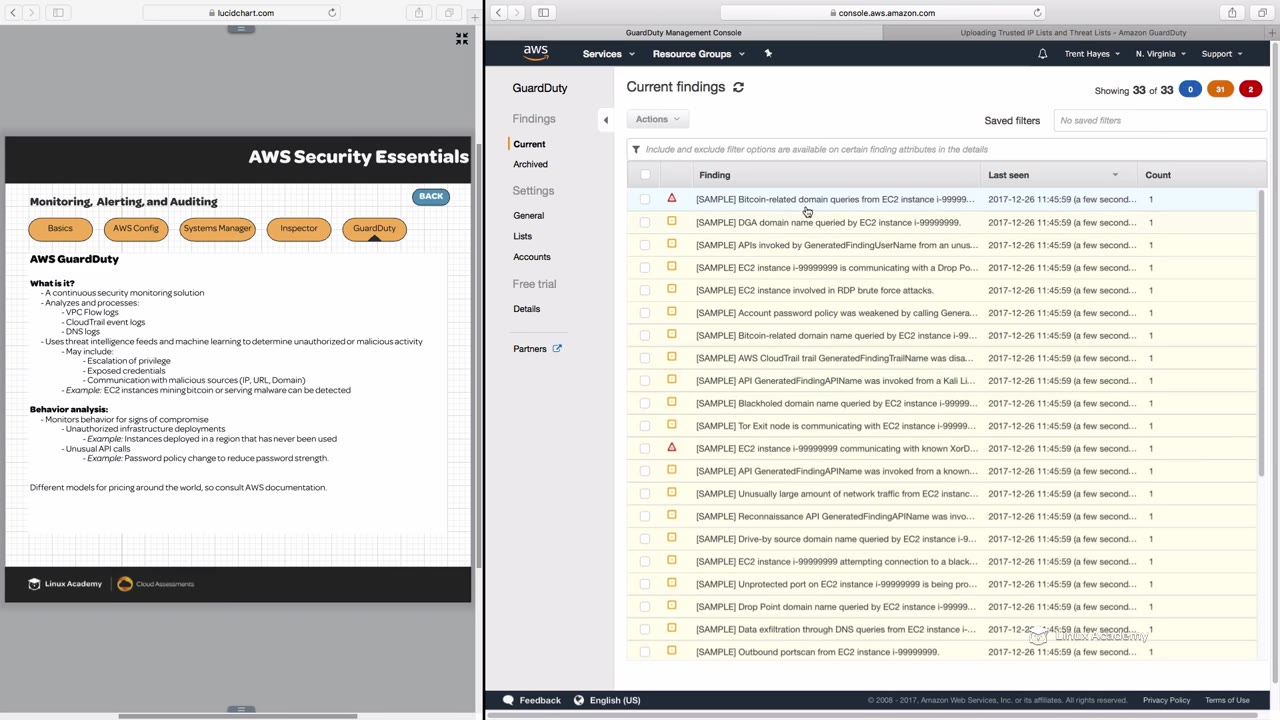The width and height of the screenshot is (1280, 720).
Task: Check the DGA domain name finding checkbox
Action: [645, 222]
